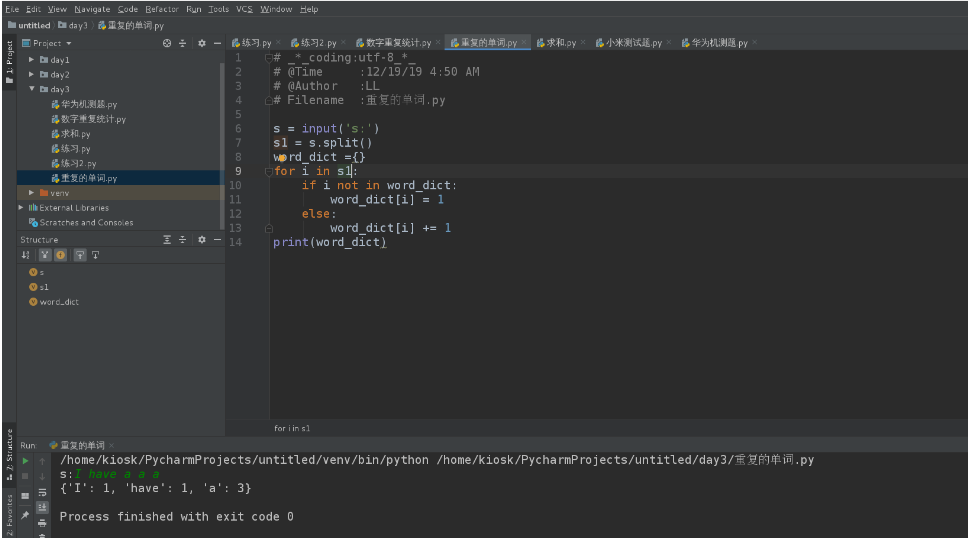Toggle Autoscroll from Source in Structure toolbar
Image resolution: width=968 pixels, height=538 pixels.
(x=95, y=255)
